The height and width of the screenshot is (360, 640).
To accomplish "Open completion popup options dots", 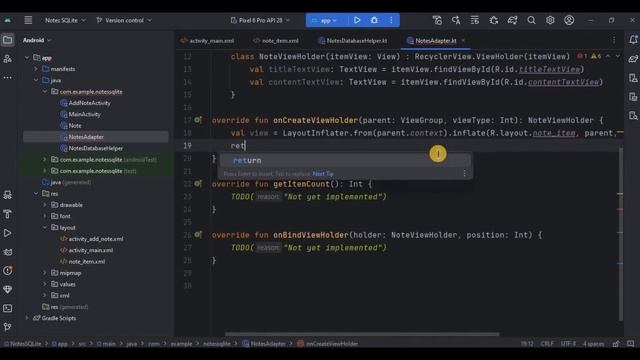I will click(464, 173).
